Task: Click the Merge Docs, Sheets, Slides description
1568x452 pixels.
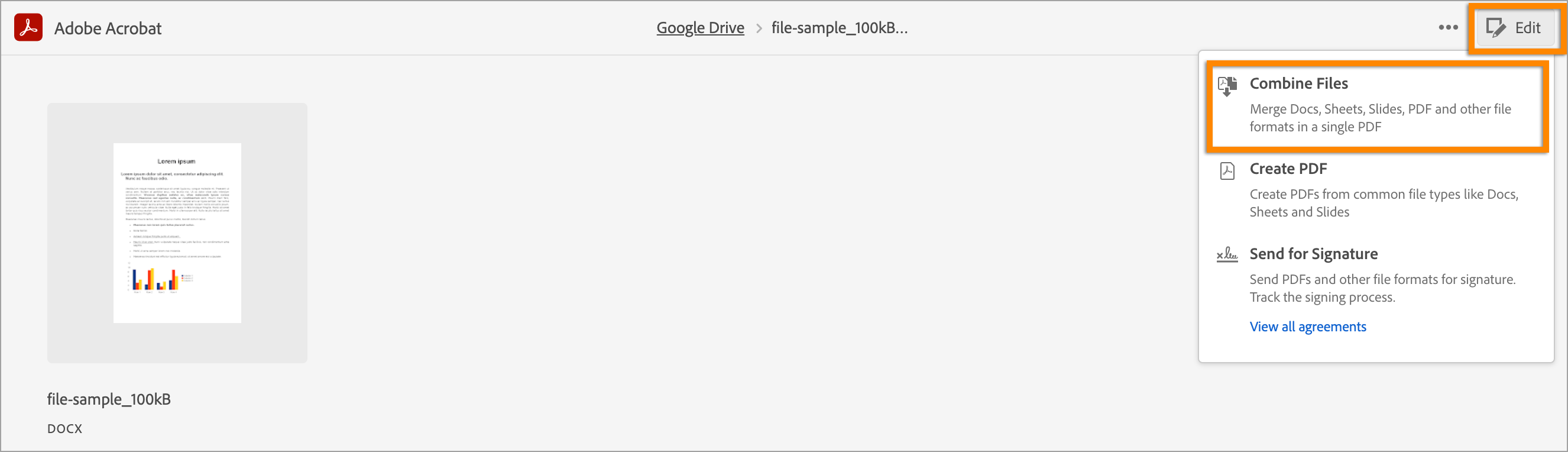Action: coord(1379,118)
